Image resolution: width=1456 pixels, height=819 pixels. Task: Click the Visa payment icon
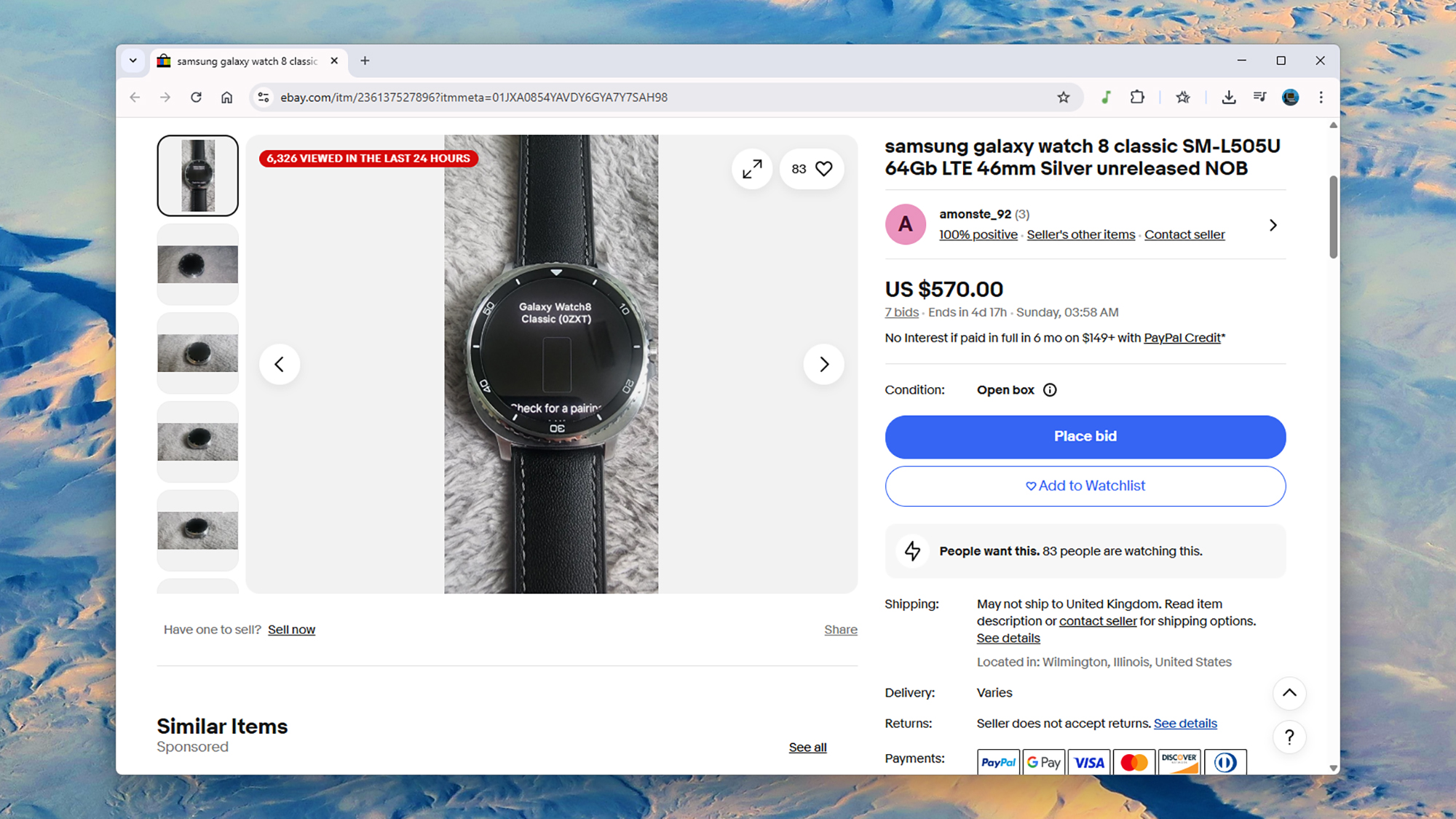(x=1089, y=762)
